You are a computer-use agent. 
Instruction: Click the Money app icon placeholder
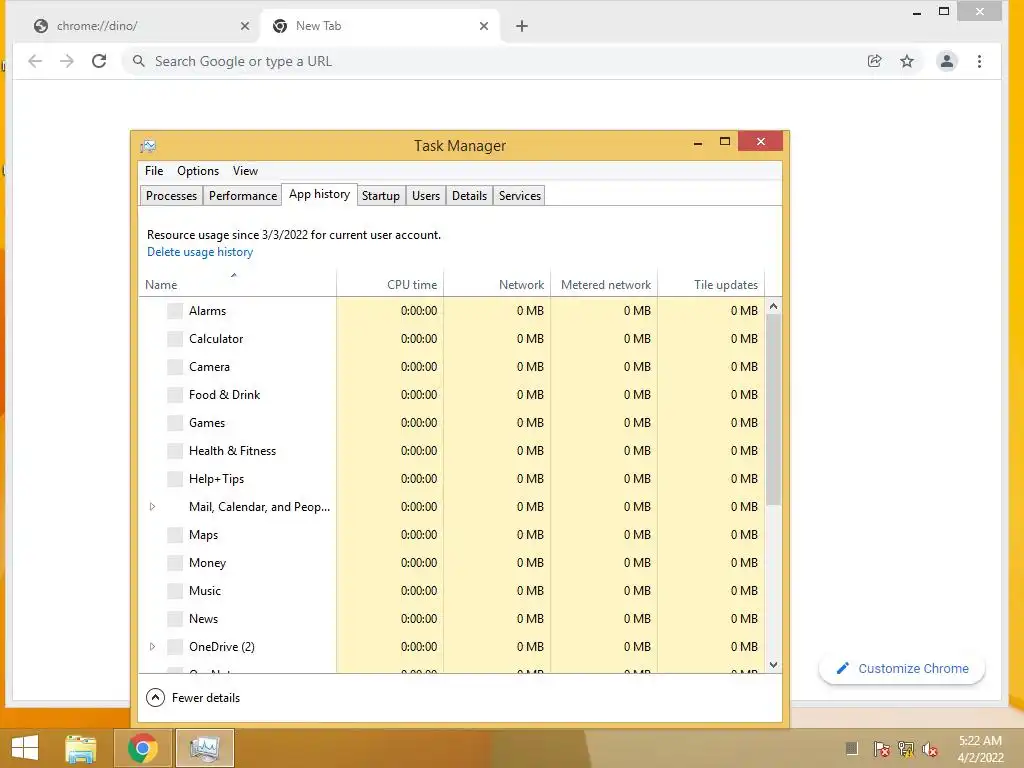click(x=174, y=563)
